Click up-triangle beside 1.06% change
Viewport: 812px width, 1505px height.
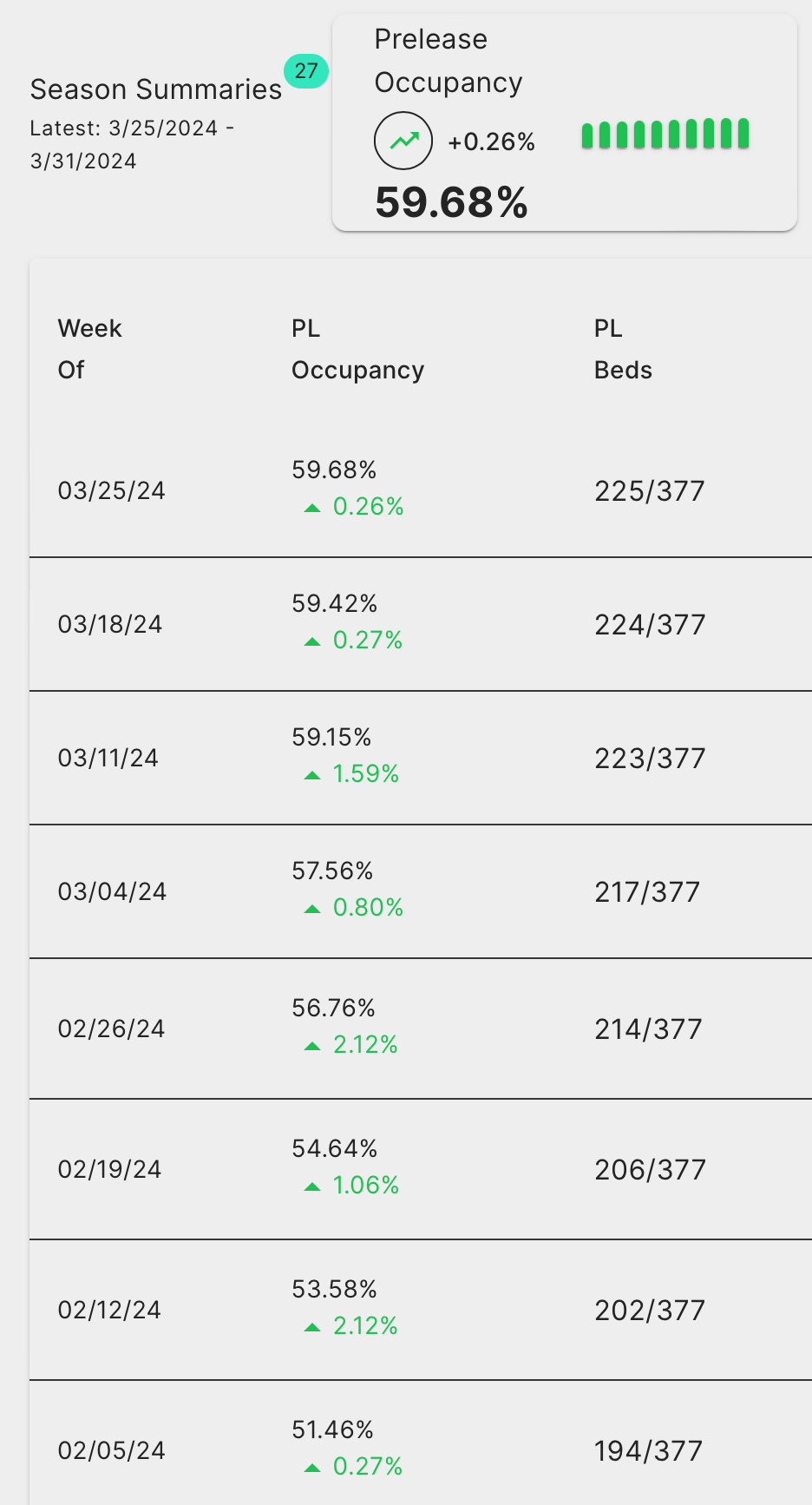[312, 1186]
